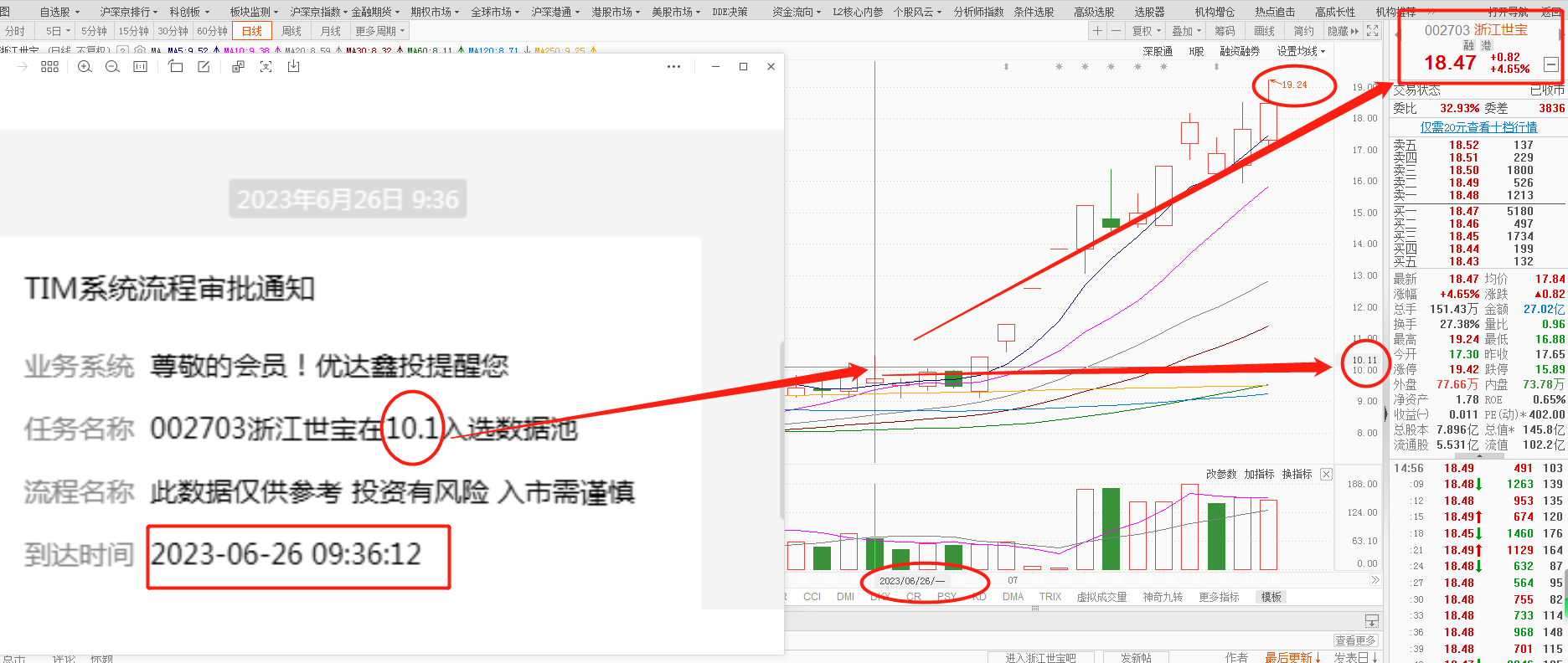This screenshot has width=1568, height=663.
Task: Click 加指标 above the volume chart
Action: (x=1259, y=474)
